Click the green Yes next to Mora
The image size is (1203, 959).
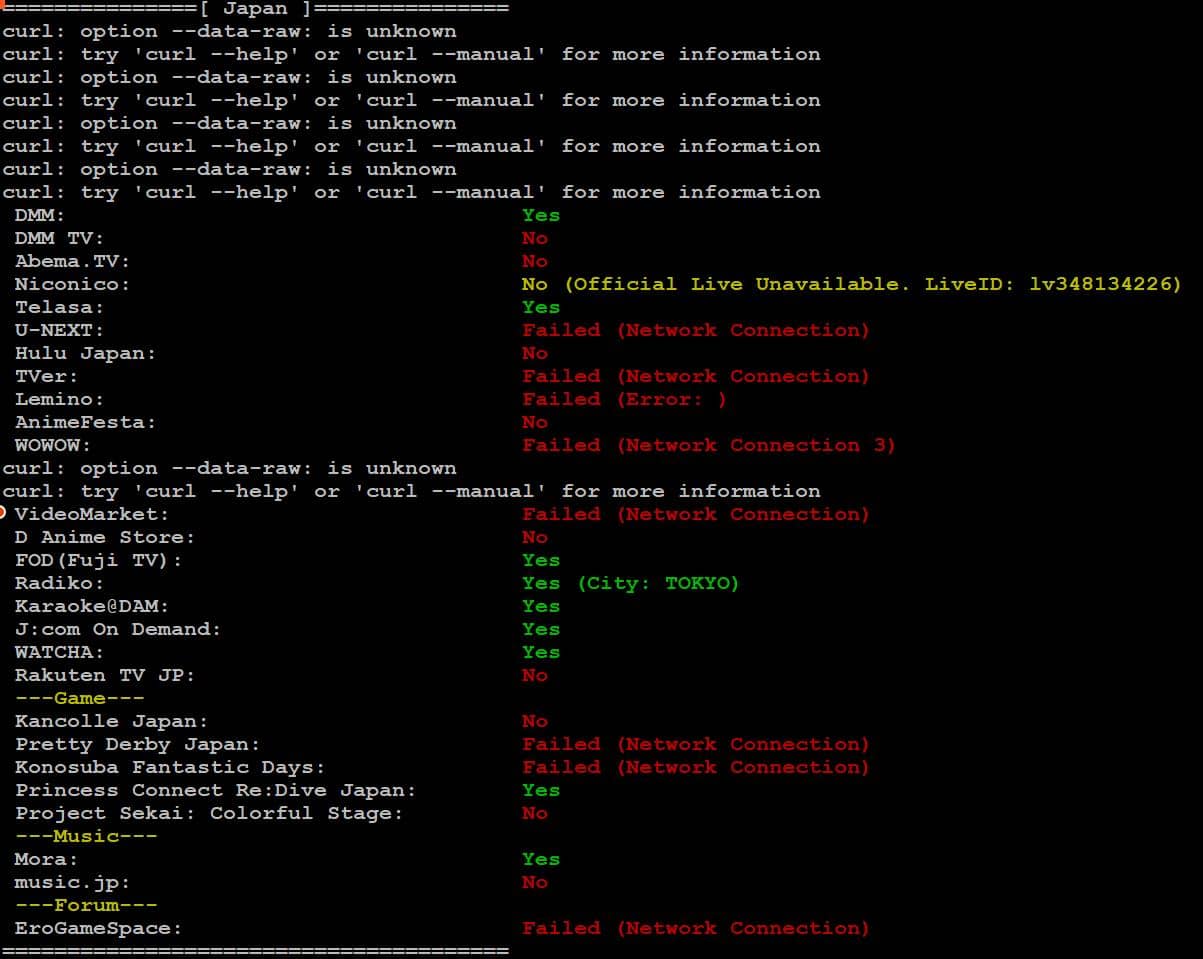coord(540,859)
